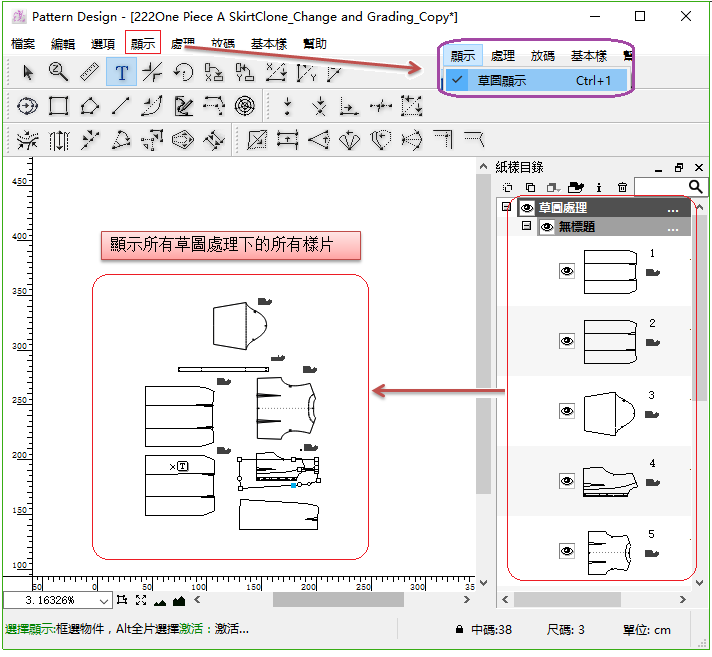Click the ellipsis button on 無標題 row

tap(673, 228)
